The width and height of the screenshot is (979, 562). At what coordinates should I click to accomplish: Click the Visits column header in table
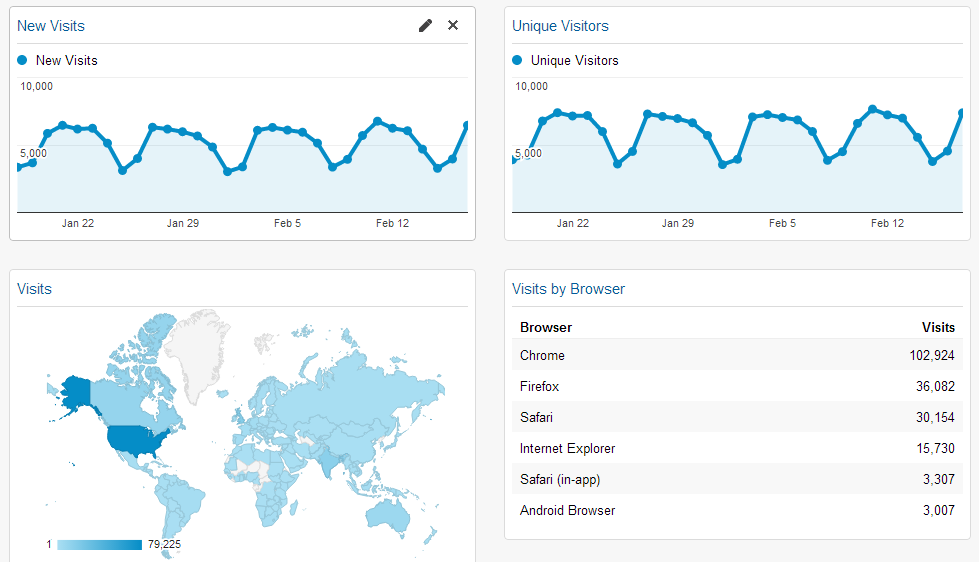937,327
